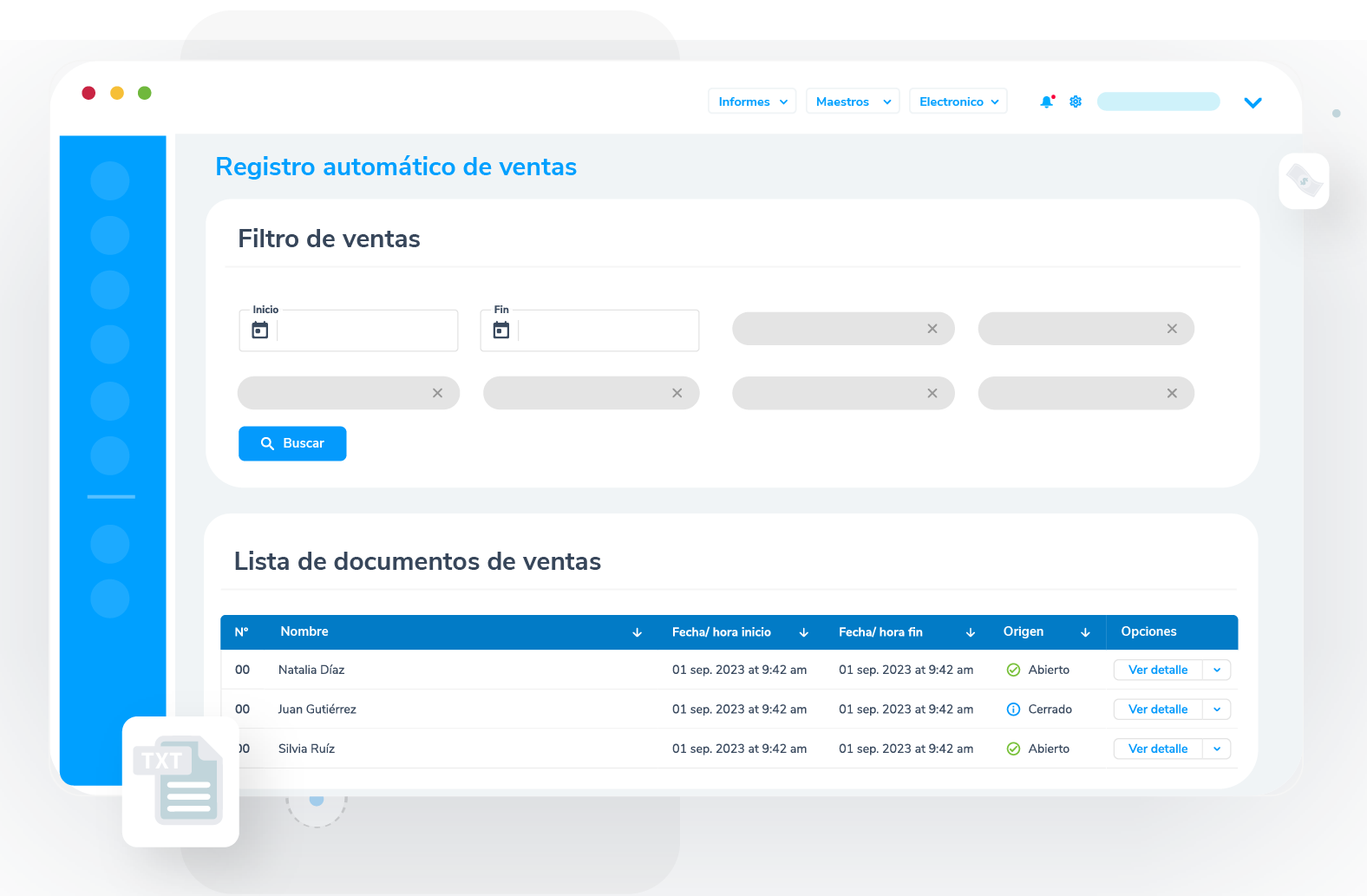
Task: Click the green Abierto check icon for Silvia Ruíz
Action: pos(1013,749)
